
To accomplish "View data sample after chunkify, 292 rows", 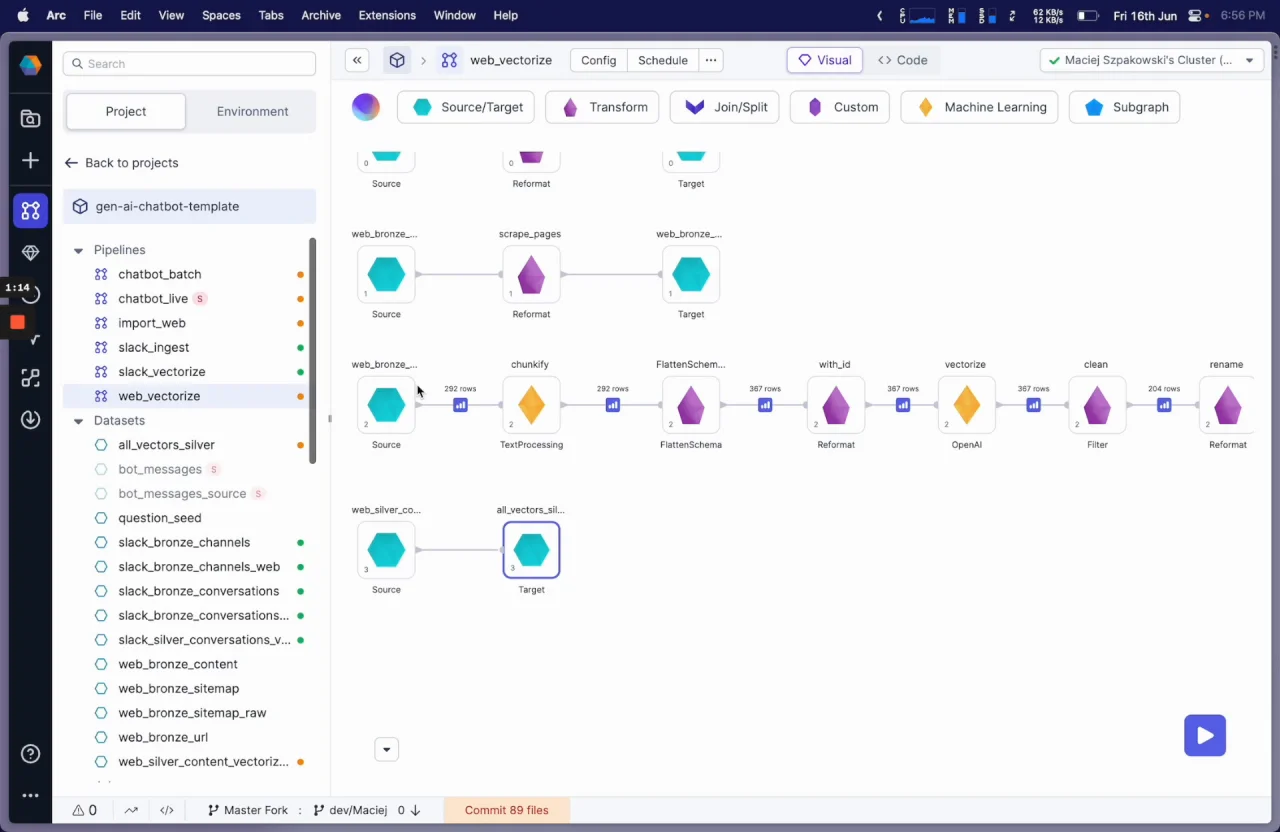I will [612, 405].
